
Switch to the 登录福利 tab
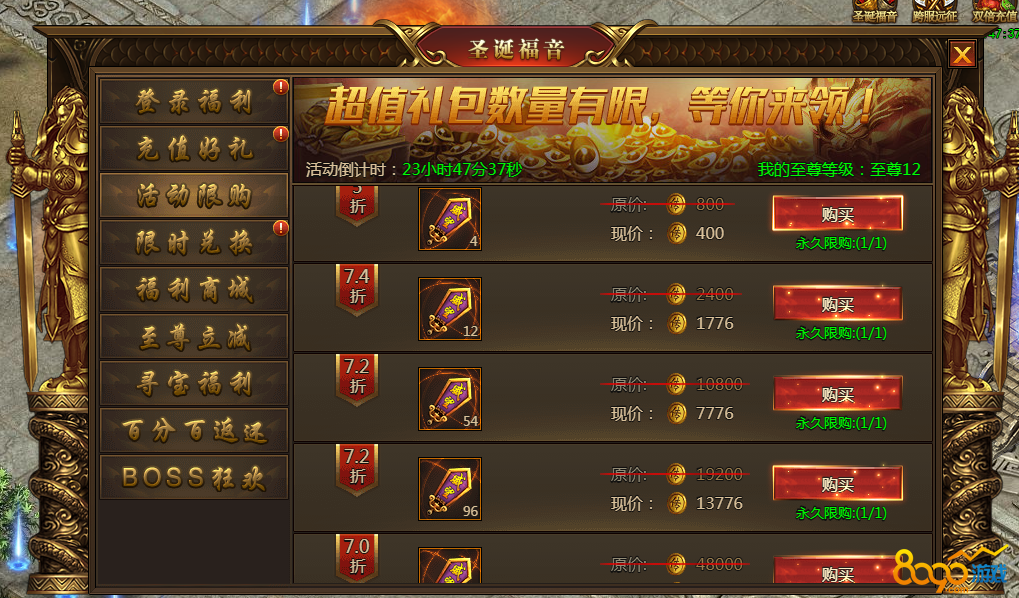pyautogui.click(x=194, y=101)
